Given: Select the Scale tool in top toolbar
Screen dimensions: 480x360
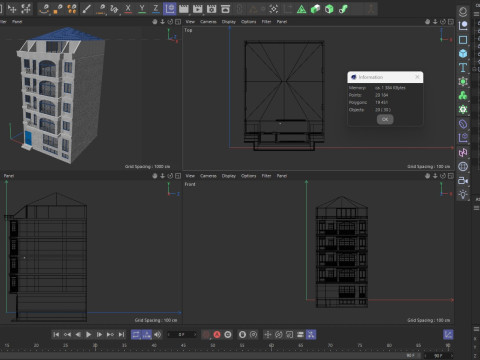Looking at the screenshot, I should [x=26, y=9].
